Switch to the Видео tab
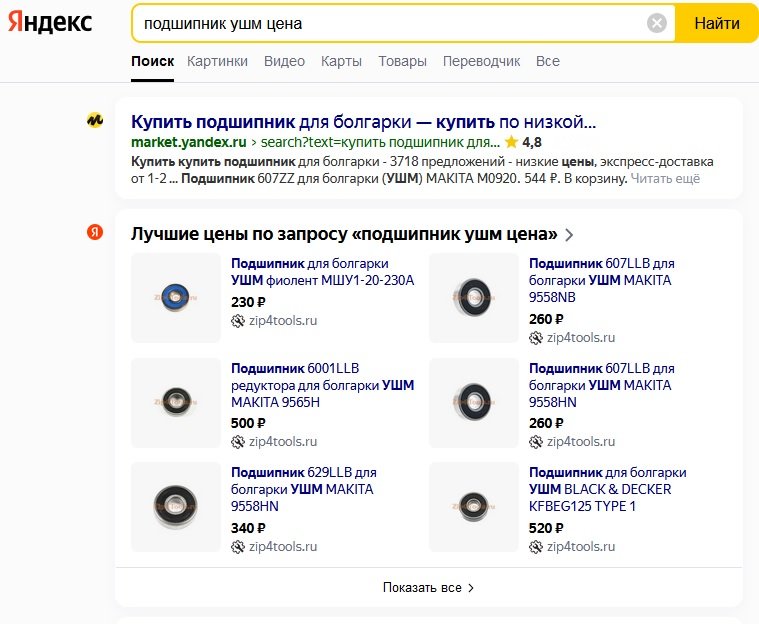759x624 pixels. coord(284,61)
